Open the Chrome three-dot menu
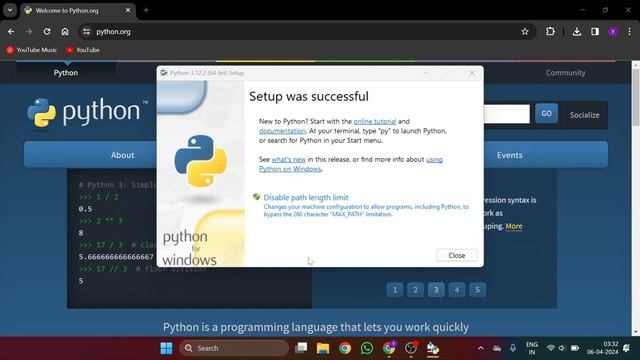 629,31
